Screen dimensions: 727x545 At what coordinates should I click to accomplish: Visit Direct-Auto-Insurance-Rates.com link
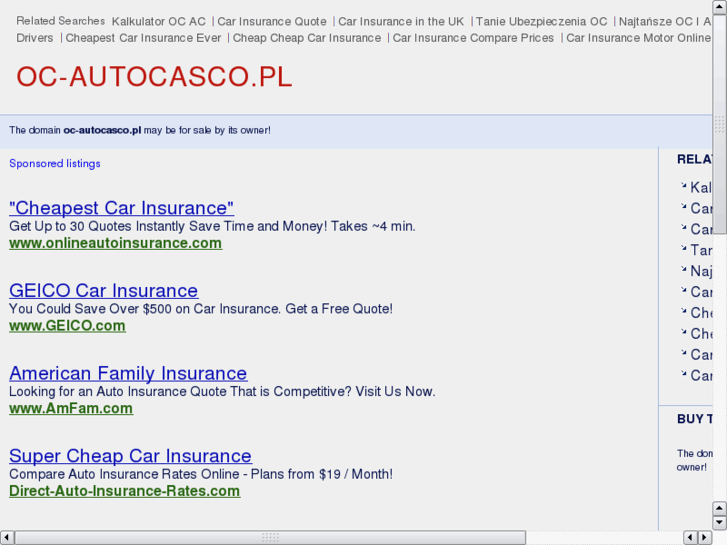[125, 491]
